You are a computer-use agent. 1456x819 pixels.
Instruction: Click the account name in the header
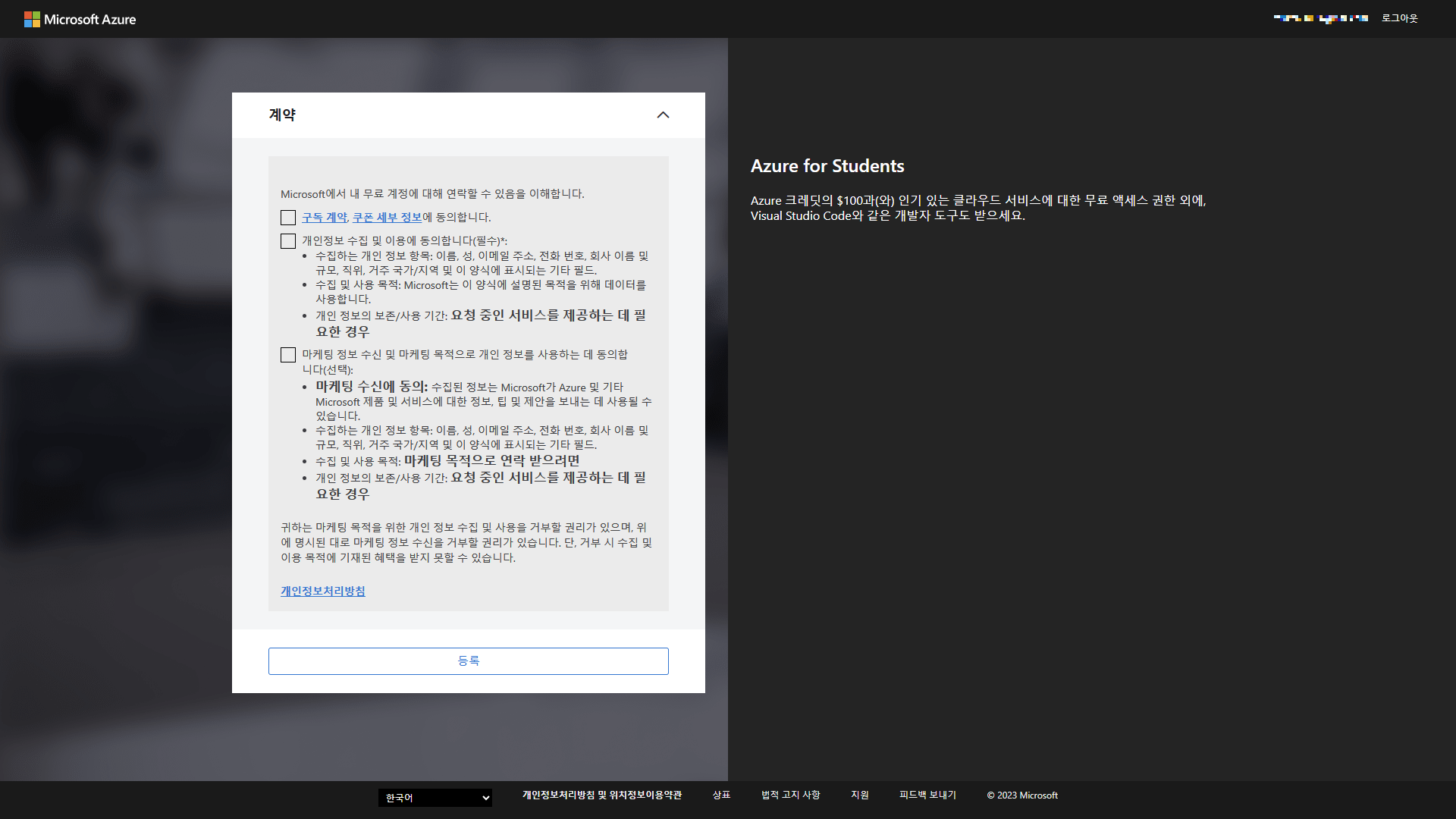click(x=1321, y=18)
